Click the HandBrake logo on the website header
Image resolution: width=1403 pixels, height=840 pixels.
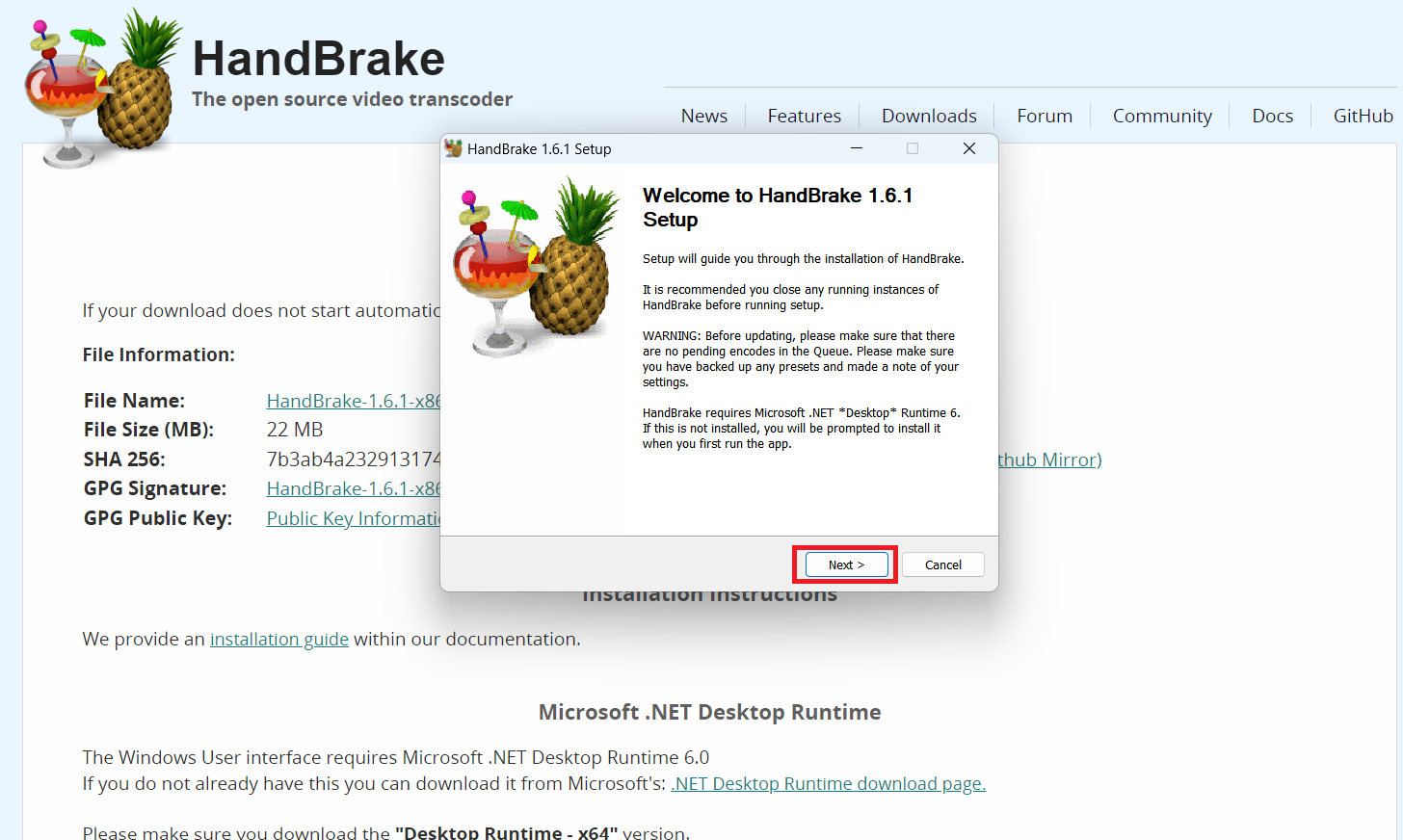click(x=102, y=89)
